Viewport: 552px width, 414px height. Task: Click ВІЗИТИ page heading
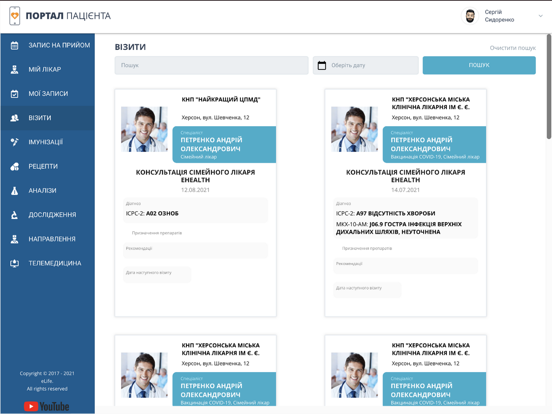130,47
